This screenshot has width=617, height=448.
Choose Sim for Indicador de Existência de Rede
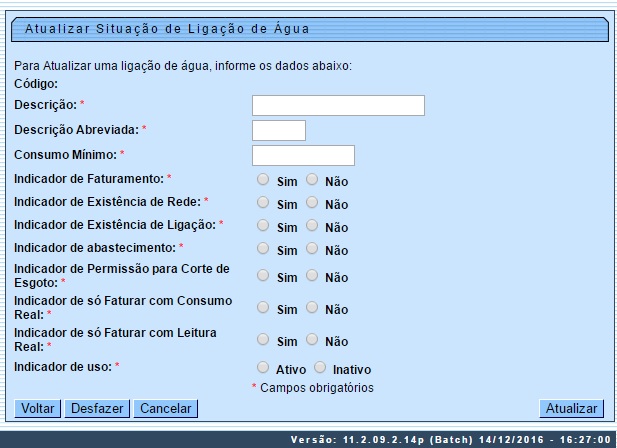(x=263, y=202)
